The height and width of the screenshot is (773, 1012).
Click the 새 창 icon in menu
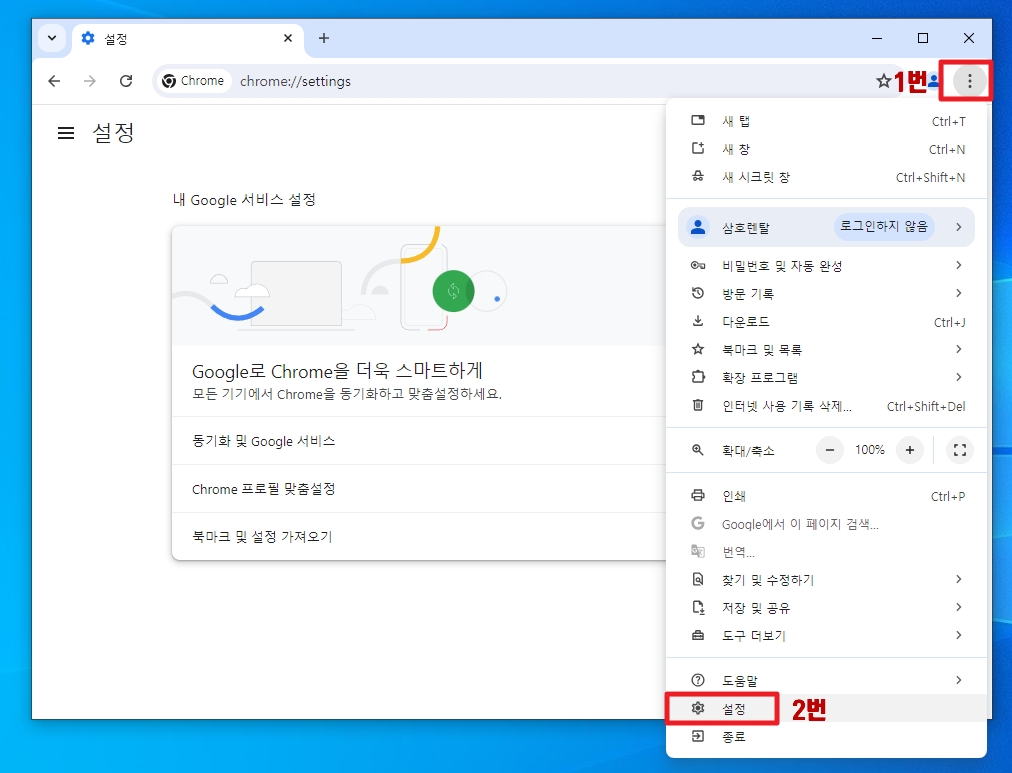[x=698, y=148]
